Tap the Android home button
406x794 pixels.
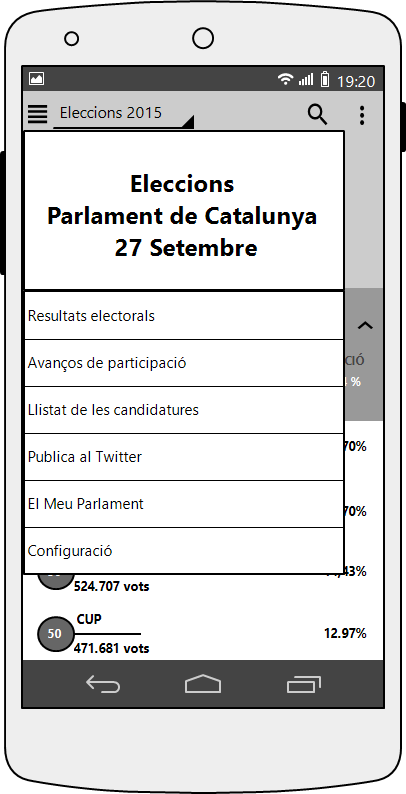pos(203,684)
